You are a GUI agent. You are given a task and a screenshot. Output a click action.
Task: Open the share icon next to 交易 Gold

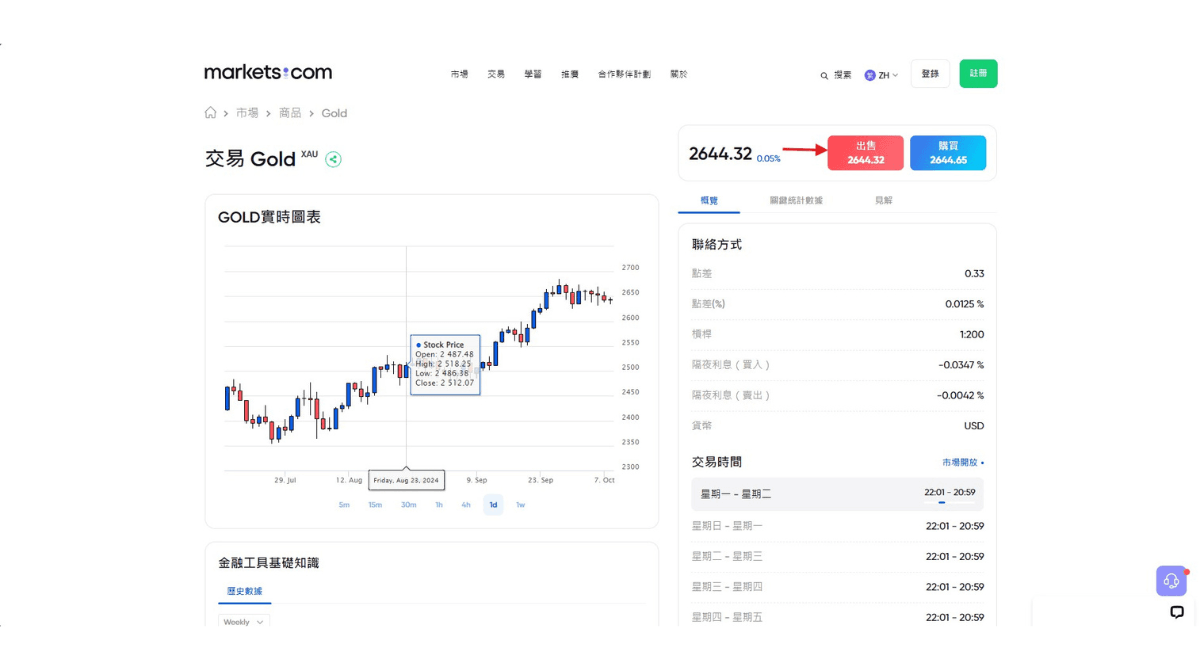333,159
